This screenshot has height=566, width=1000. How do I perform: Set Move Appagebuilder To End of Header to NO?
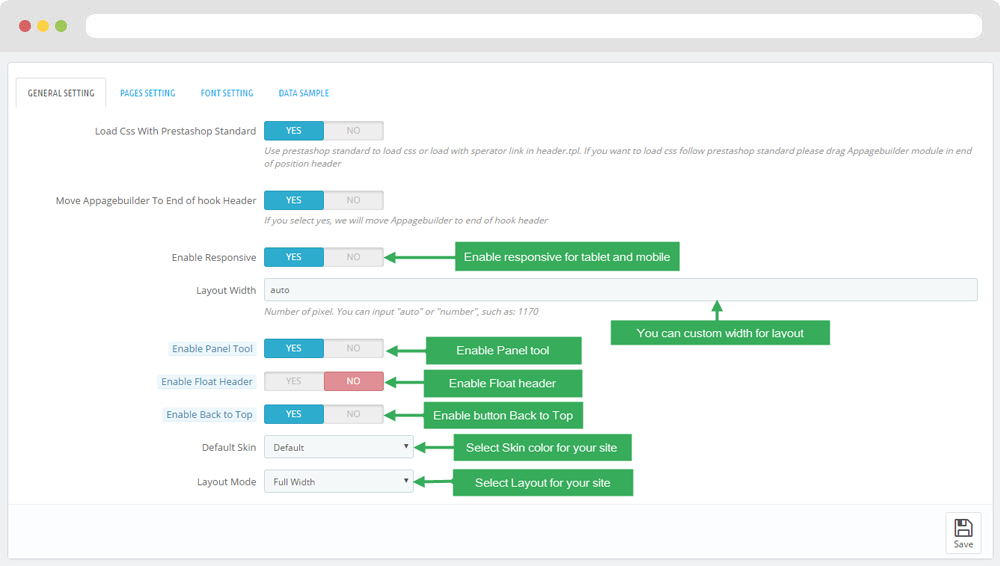pos(353,200)
